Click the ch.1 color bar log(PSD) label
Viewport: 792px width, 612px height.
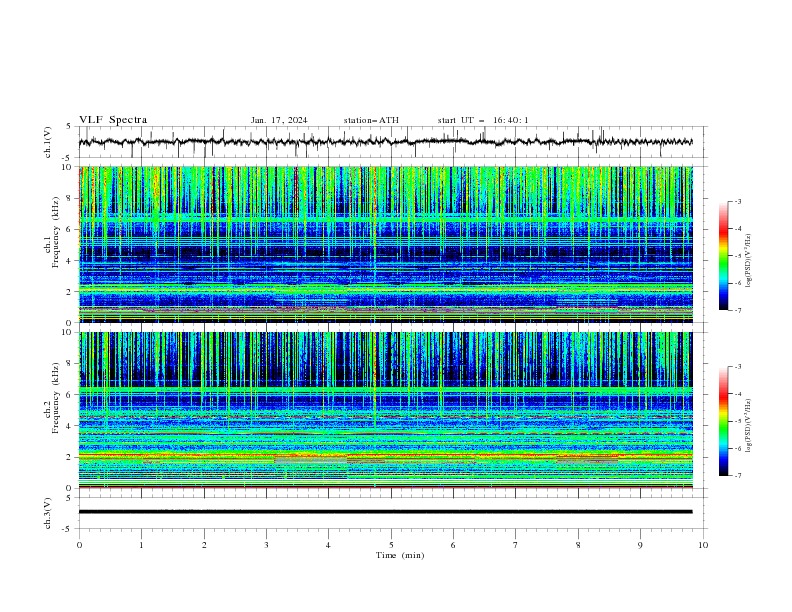tap(749, 261)
